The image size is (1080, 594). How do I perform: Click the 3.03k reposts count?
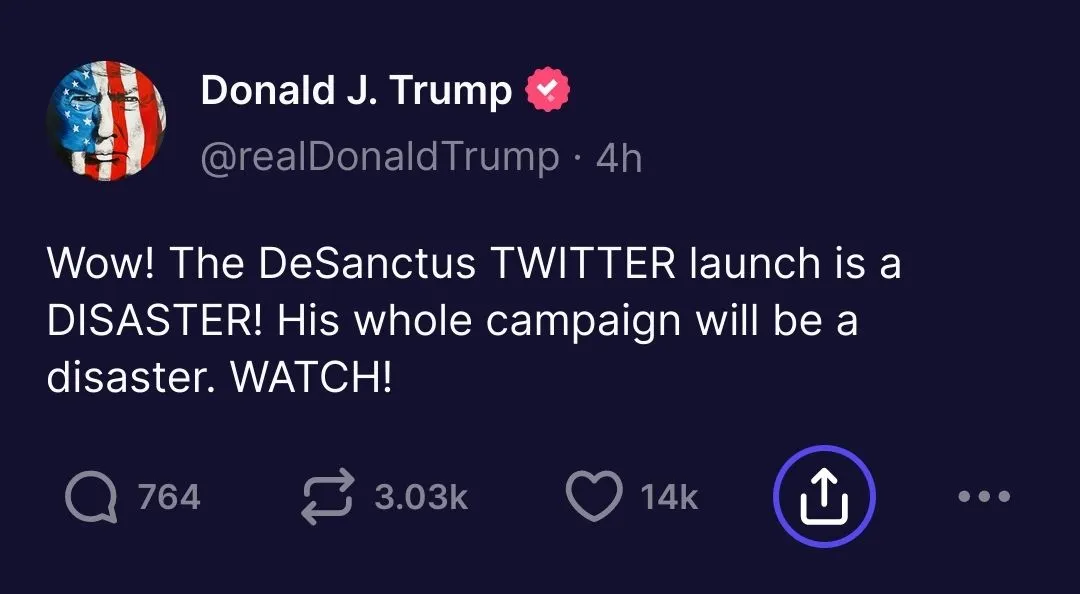(x=421, y=497)
